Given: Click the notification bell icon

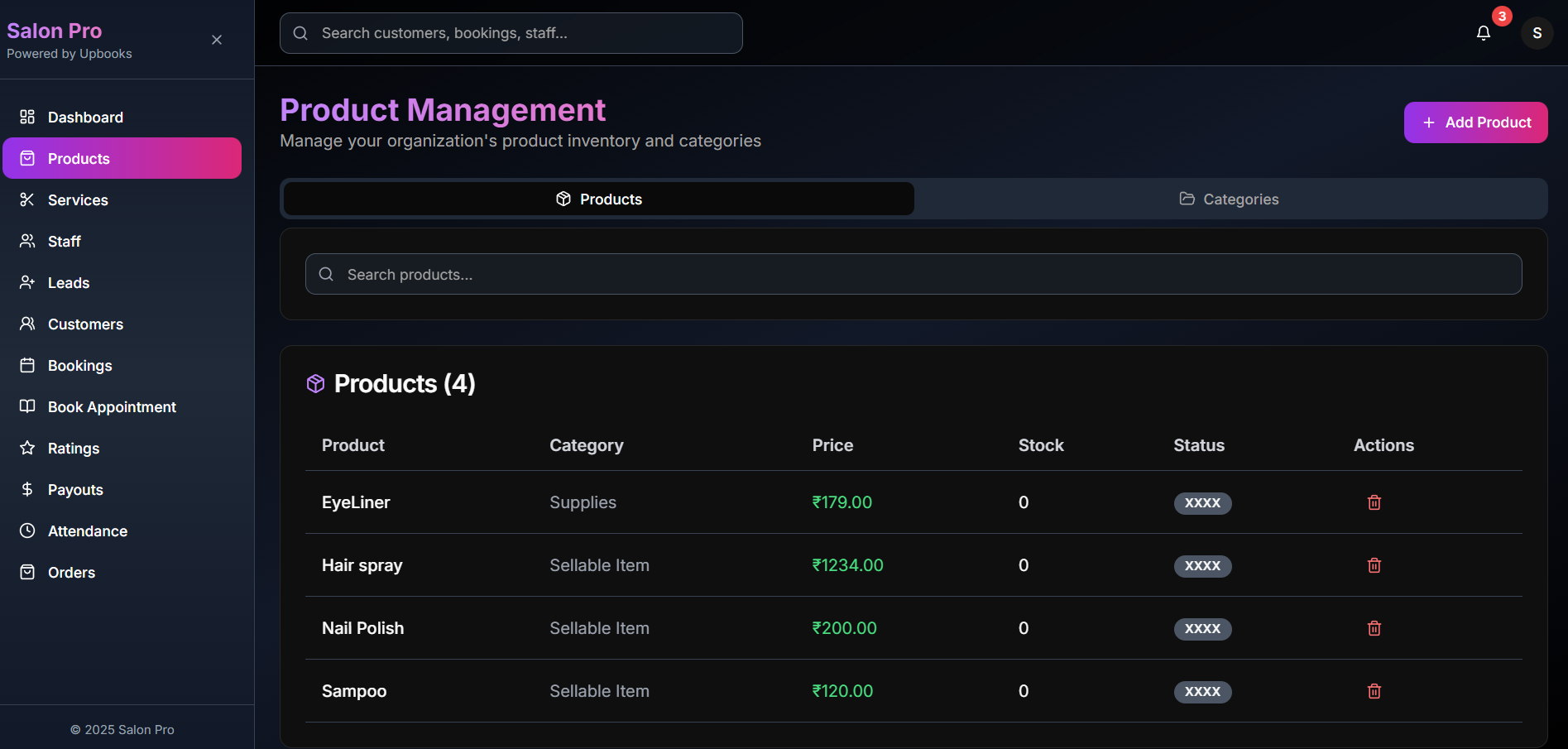Looking at the screenshot, I should click(x=1483, y=33).
